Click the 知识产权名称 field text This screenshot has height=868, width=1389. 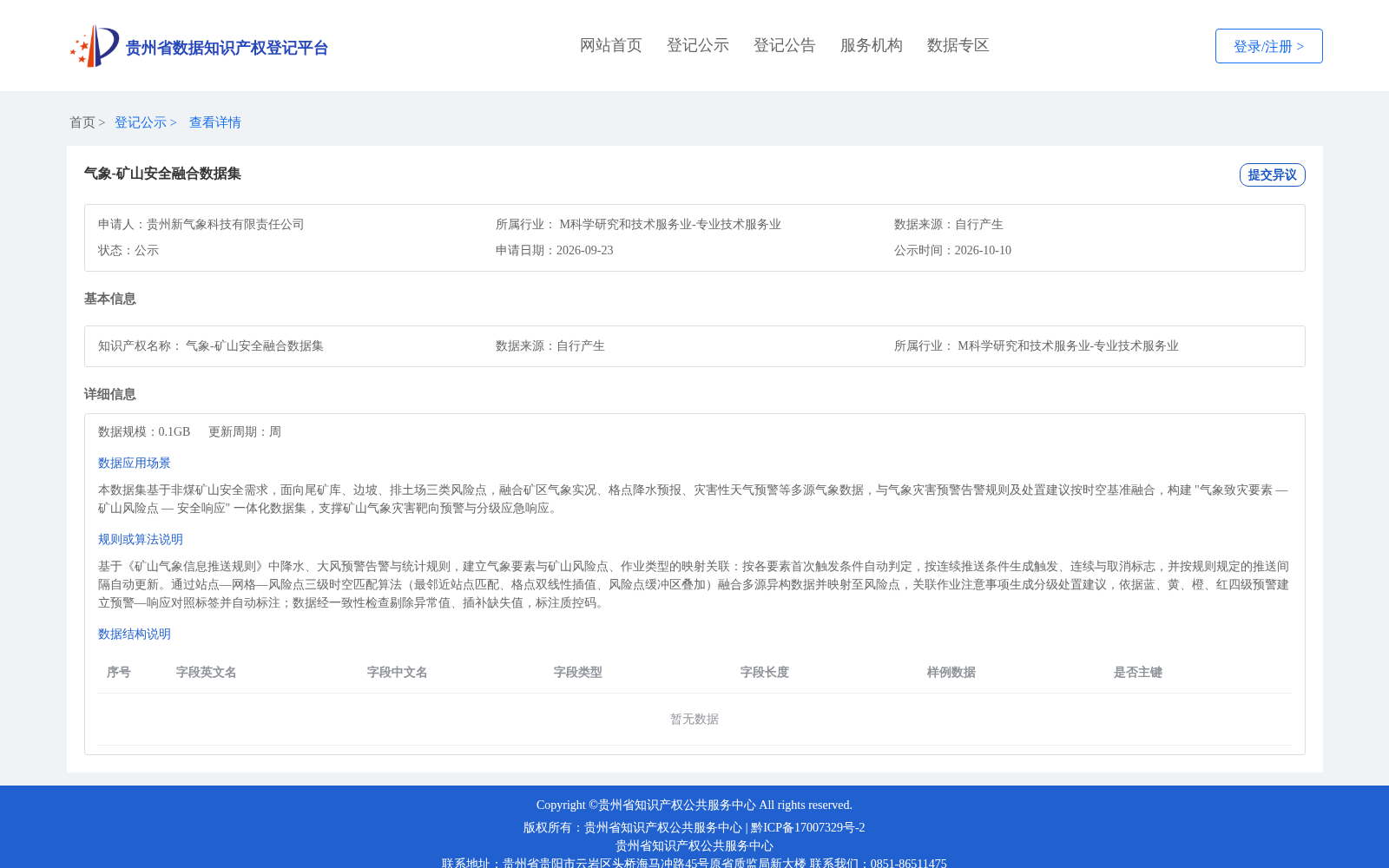point(211,345)
